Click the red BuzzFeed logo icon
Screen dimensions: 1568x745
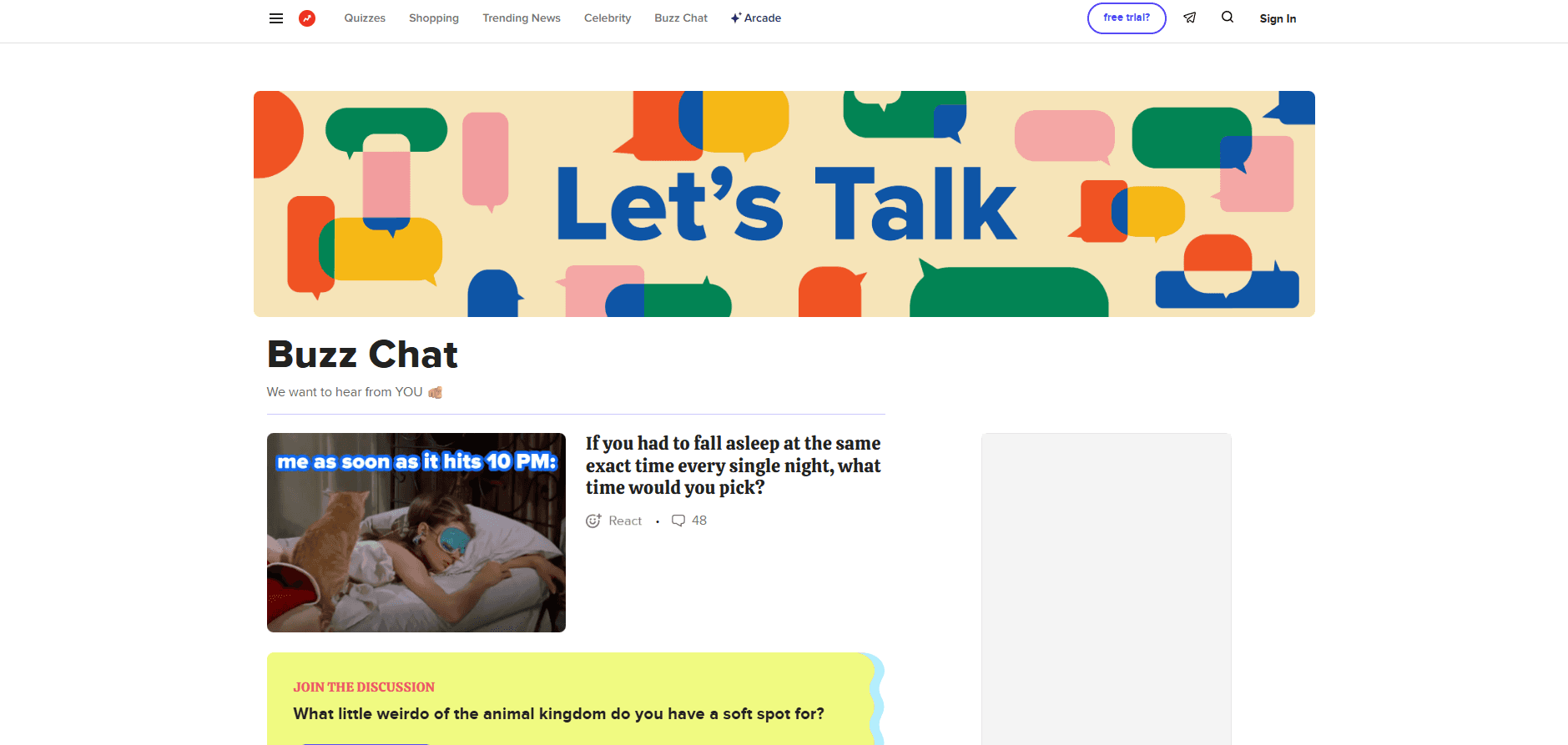pos(307,18)
